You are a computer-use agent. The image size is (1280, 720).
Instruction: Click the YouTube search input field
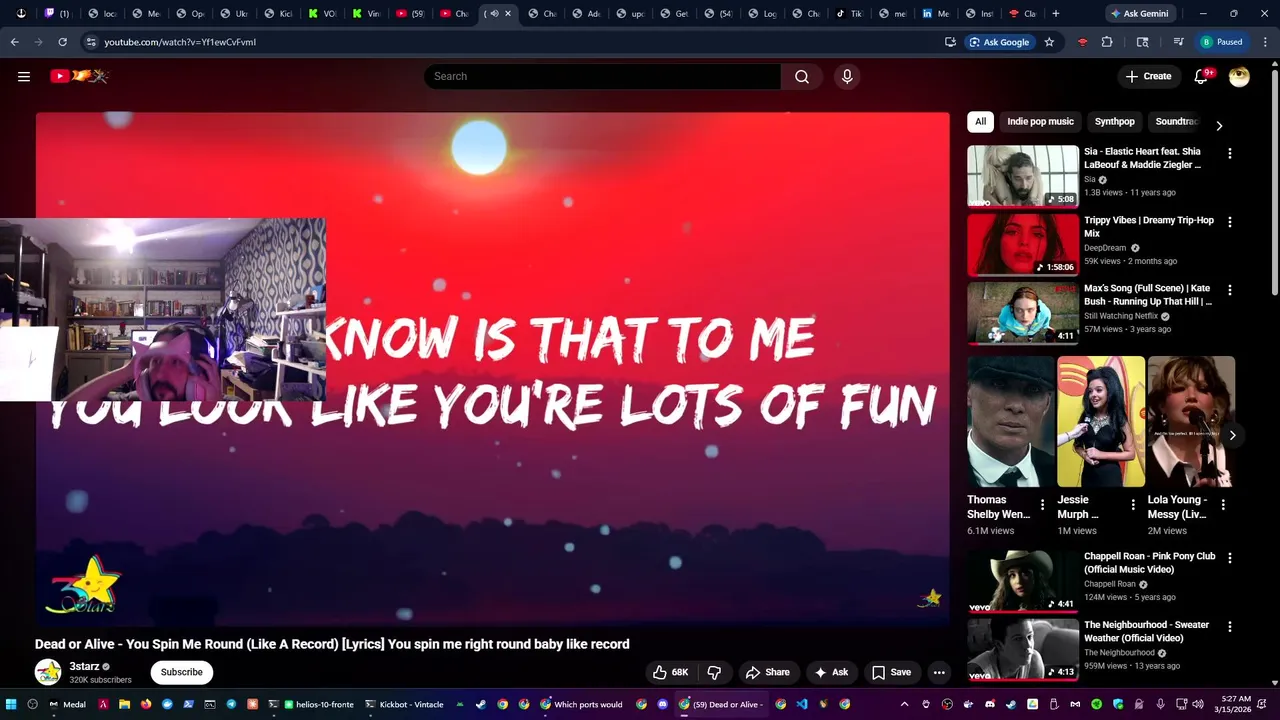[x=602, y=76]
